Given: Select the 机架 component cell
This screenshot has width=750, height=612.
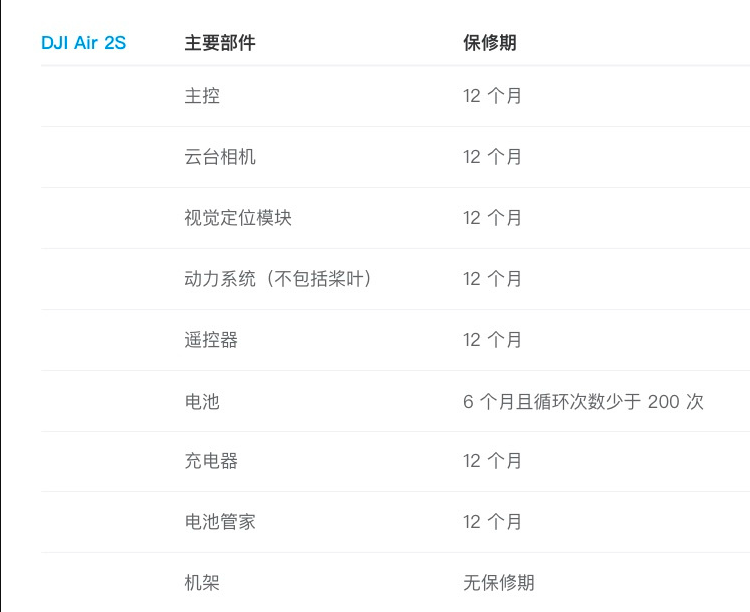Looking at the screenshot, I should tap(202, 583).
